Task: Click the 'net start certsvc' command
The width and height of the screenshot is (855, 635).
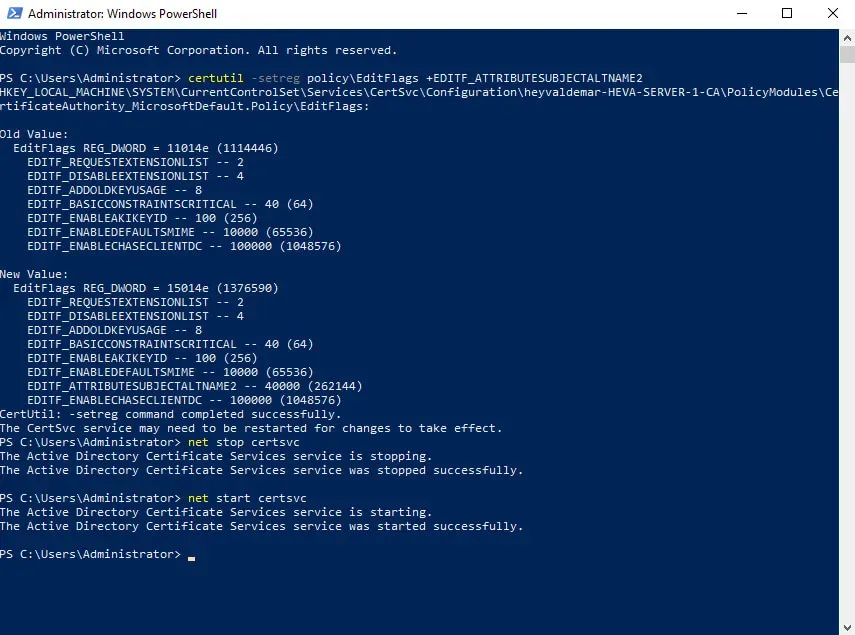Action: [247, 498]
